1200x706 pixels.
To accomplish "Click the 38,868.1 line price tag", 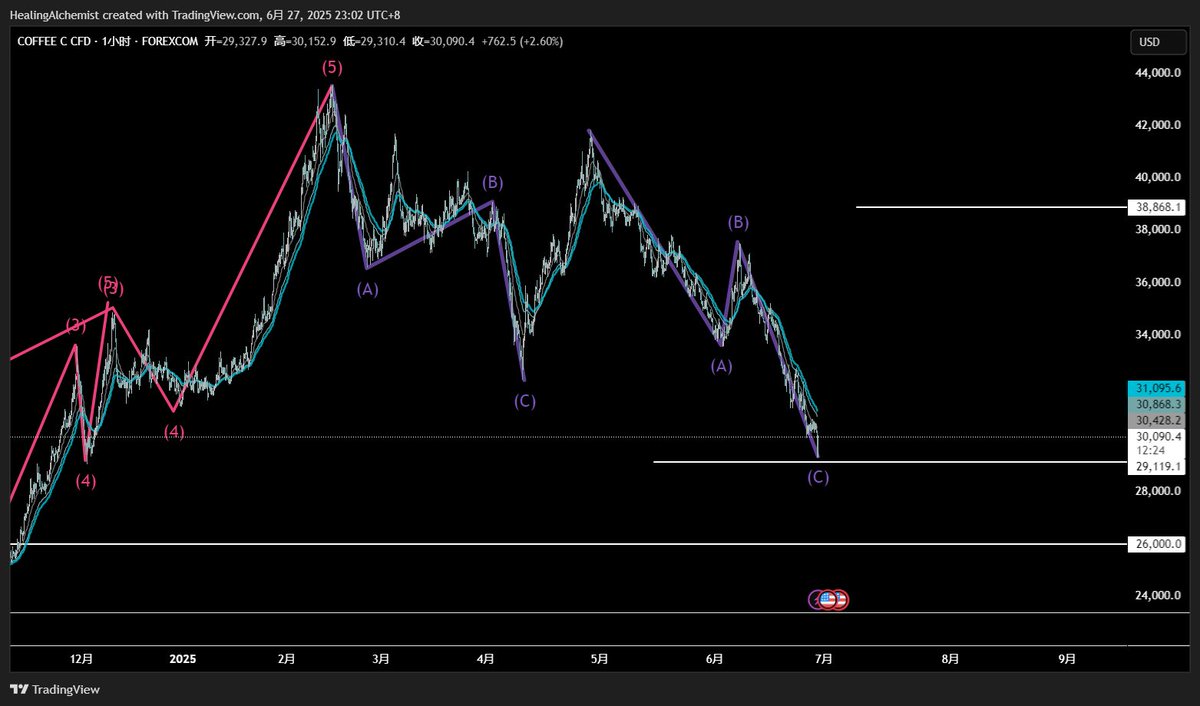I will (1159, 207).
